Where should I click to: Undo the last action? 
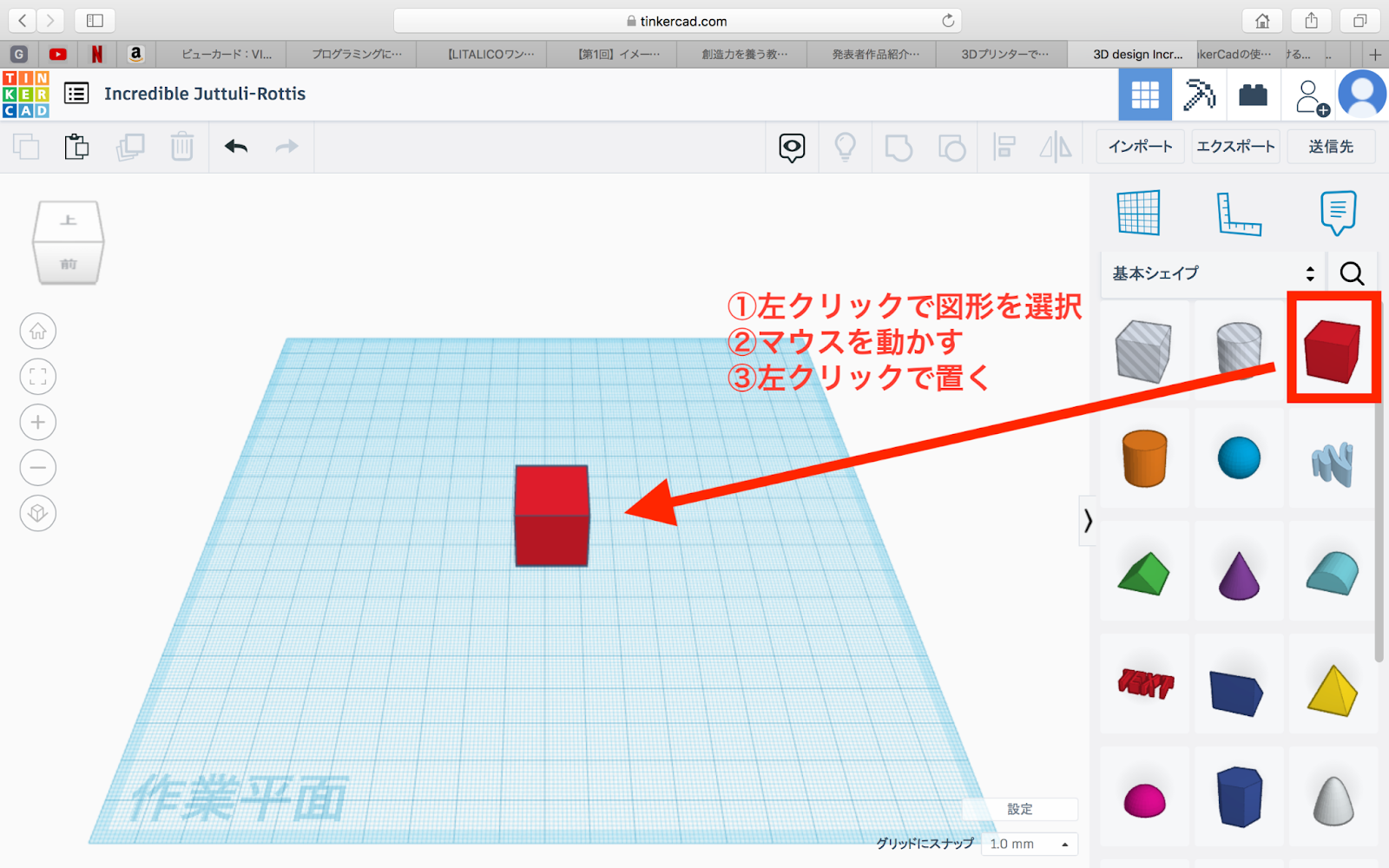(x=234, y=147)
